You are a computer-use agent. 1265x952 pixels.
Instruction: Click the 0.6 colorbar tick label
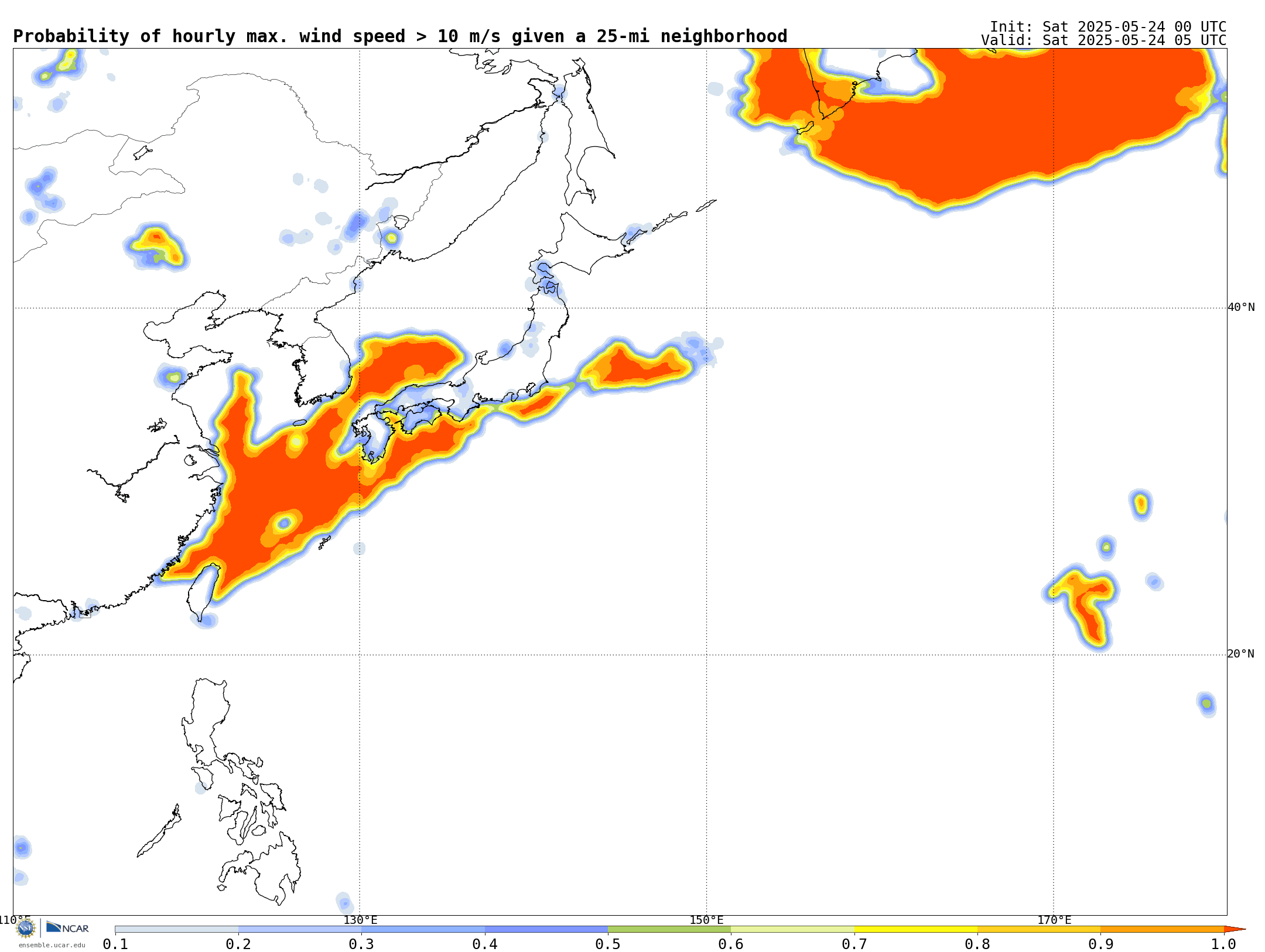click(x=731, y=944)
